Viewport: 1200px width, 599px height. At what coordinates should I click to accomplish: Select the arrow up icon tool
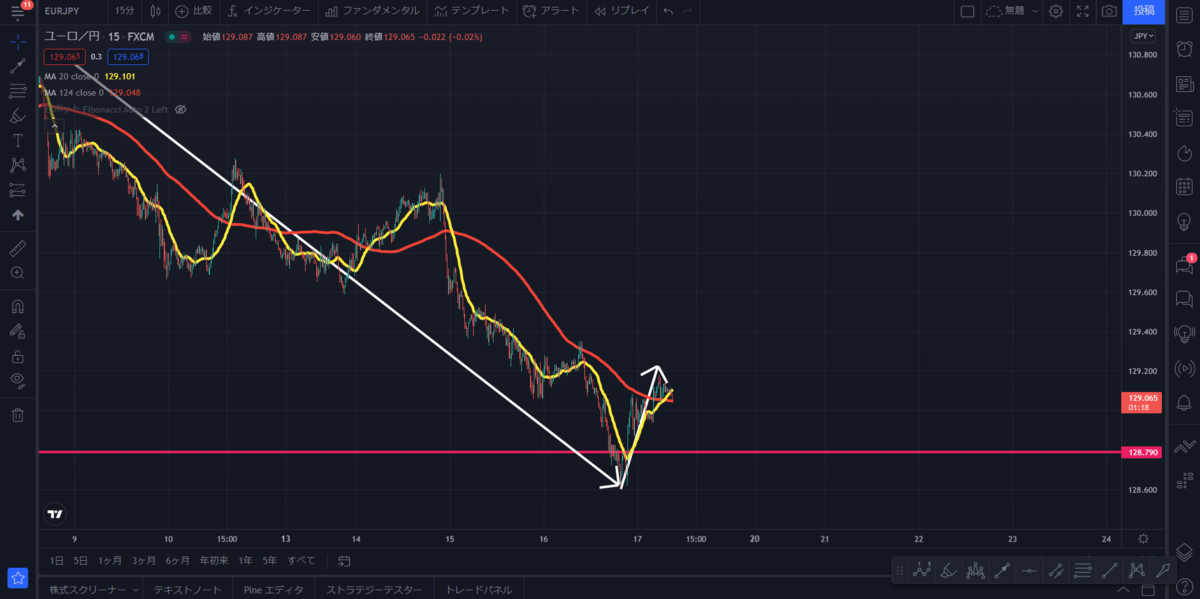[17, 214]
